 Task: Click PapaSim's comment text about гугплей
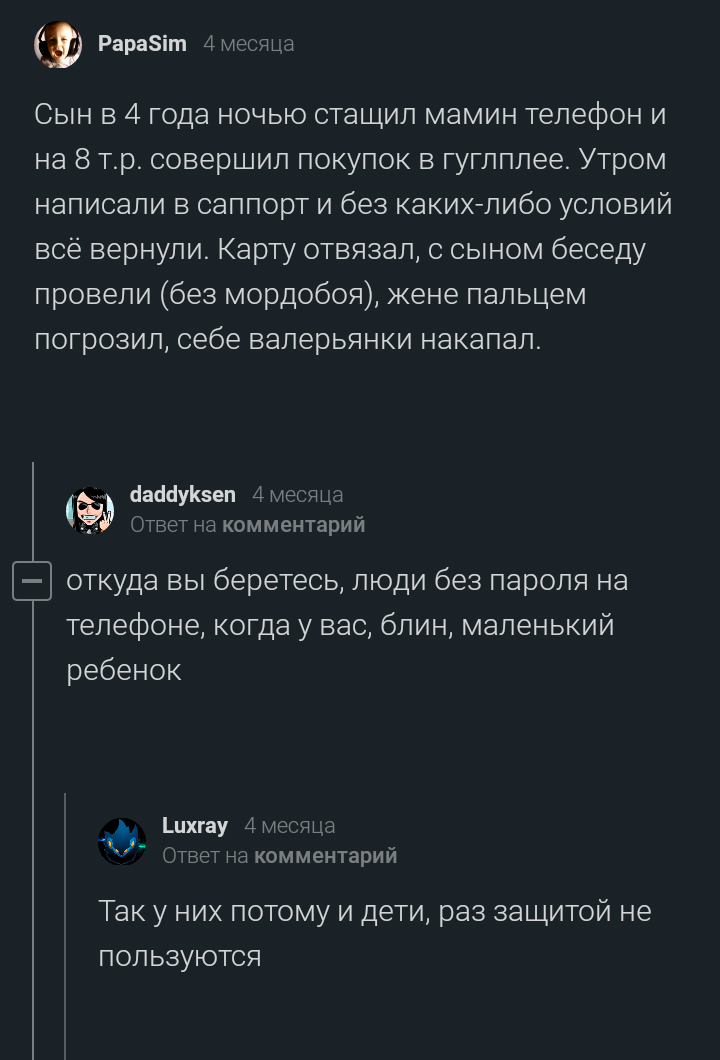(350, 227)
